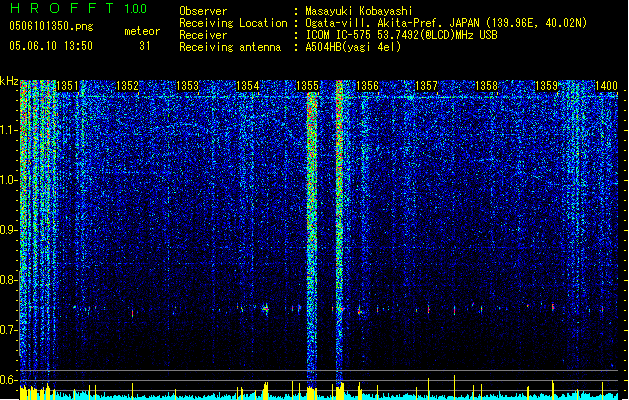Click the 1357 time marker
The image size is (629, 400).
click(x=426, y=86)
